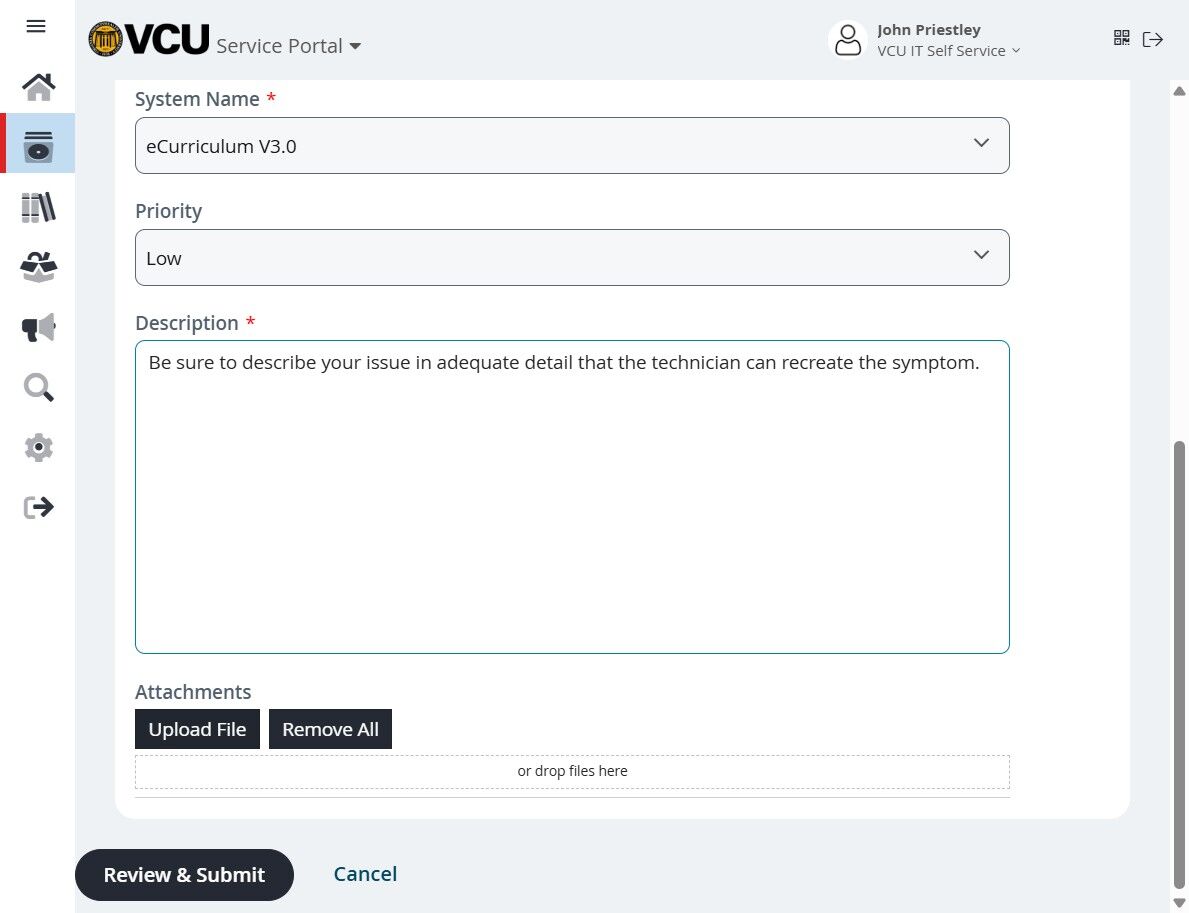Open the QR code icon in the header
1189x913 pixels.
(x=1121, y=39)
